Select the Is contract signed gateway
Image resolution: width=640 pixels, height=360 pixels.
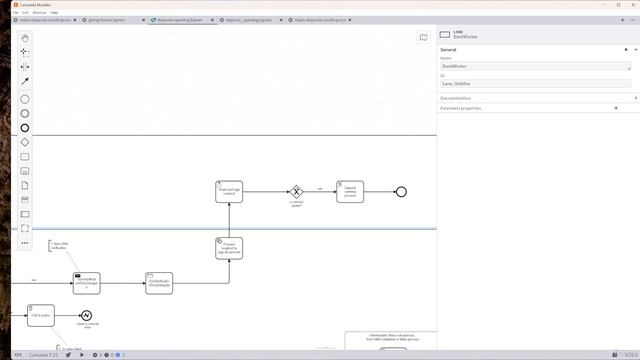[296, 192]
